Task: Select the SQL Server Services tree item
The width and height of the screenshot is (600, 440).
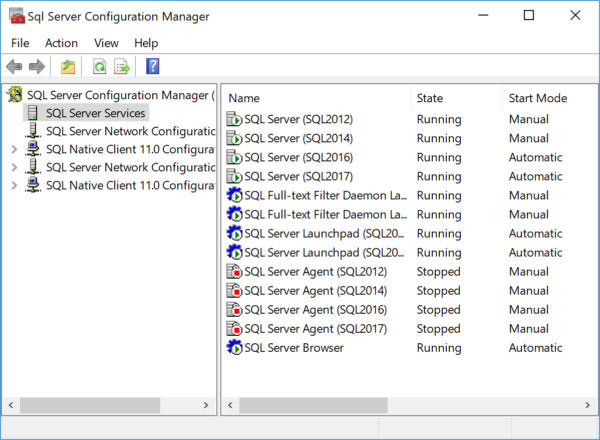Action: click(x=96, y=113)
